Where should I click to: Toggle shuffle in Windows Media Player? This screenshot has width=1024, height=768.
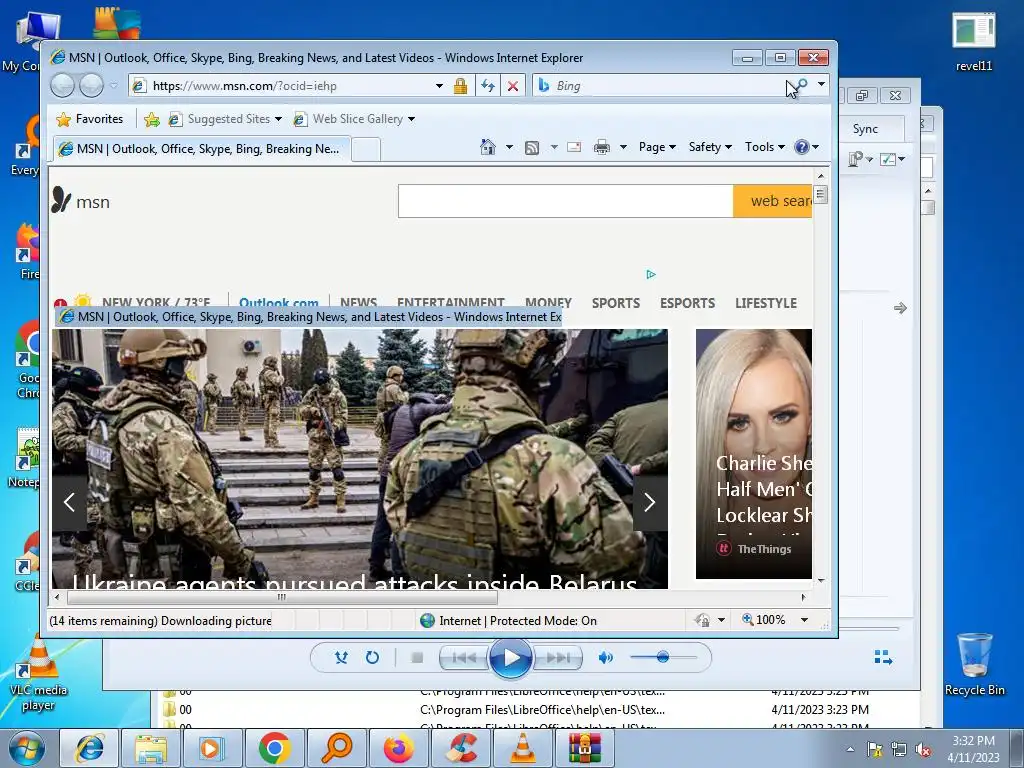coord(341,658)
